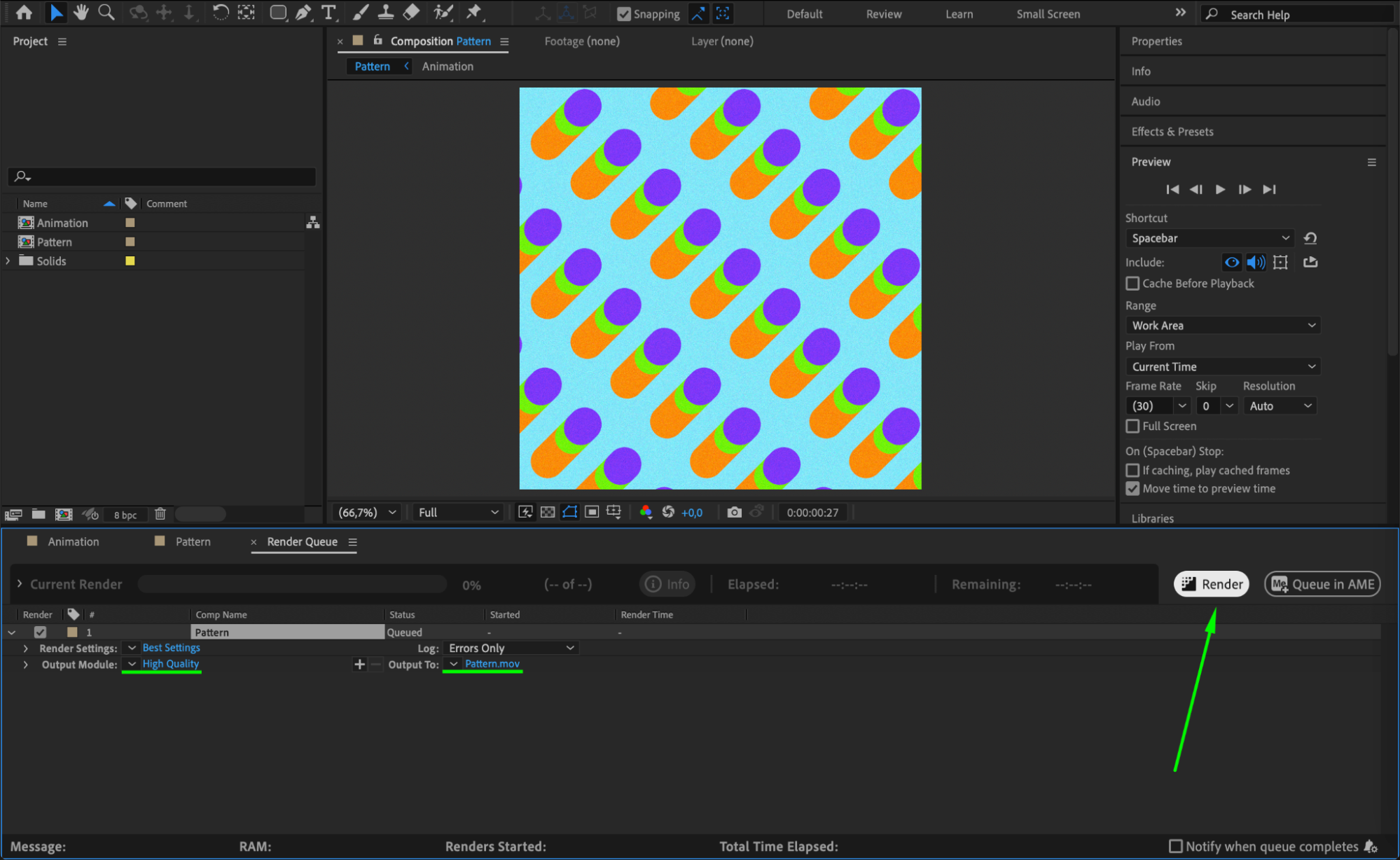1400x860 pixels.
Task: Expand the Solids folder
Action: 8,261
